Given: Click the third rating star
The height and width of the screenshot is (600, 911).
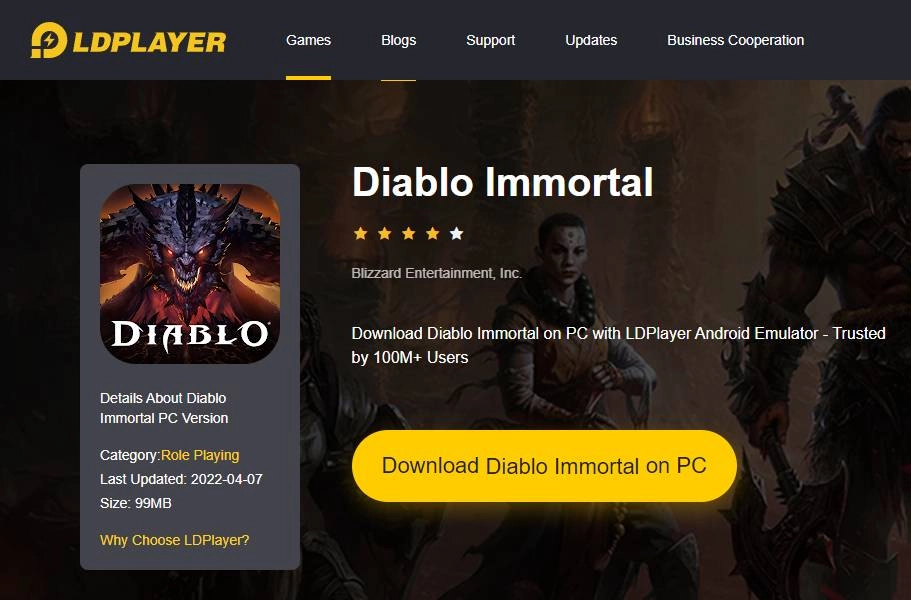Looking at the screenshot, I should click(408, 233).
